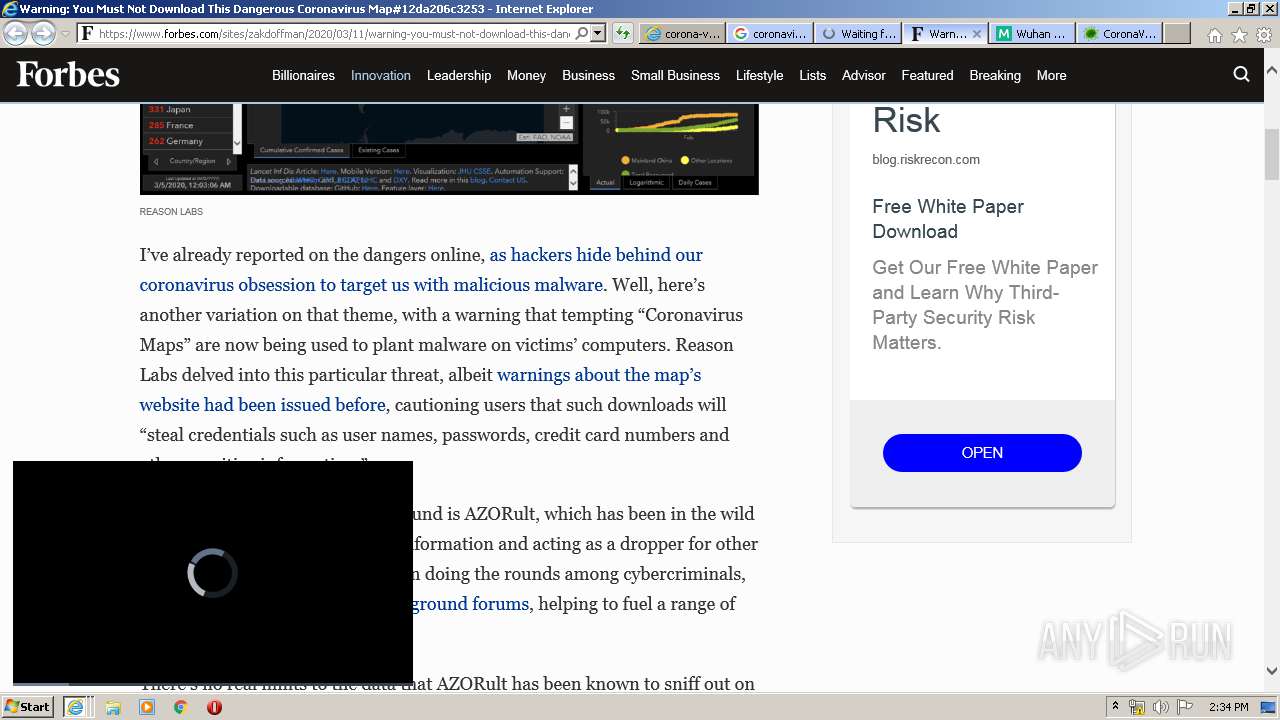
Task: Switch to the corona-v... tab
Action: [x=683, y=33]
